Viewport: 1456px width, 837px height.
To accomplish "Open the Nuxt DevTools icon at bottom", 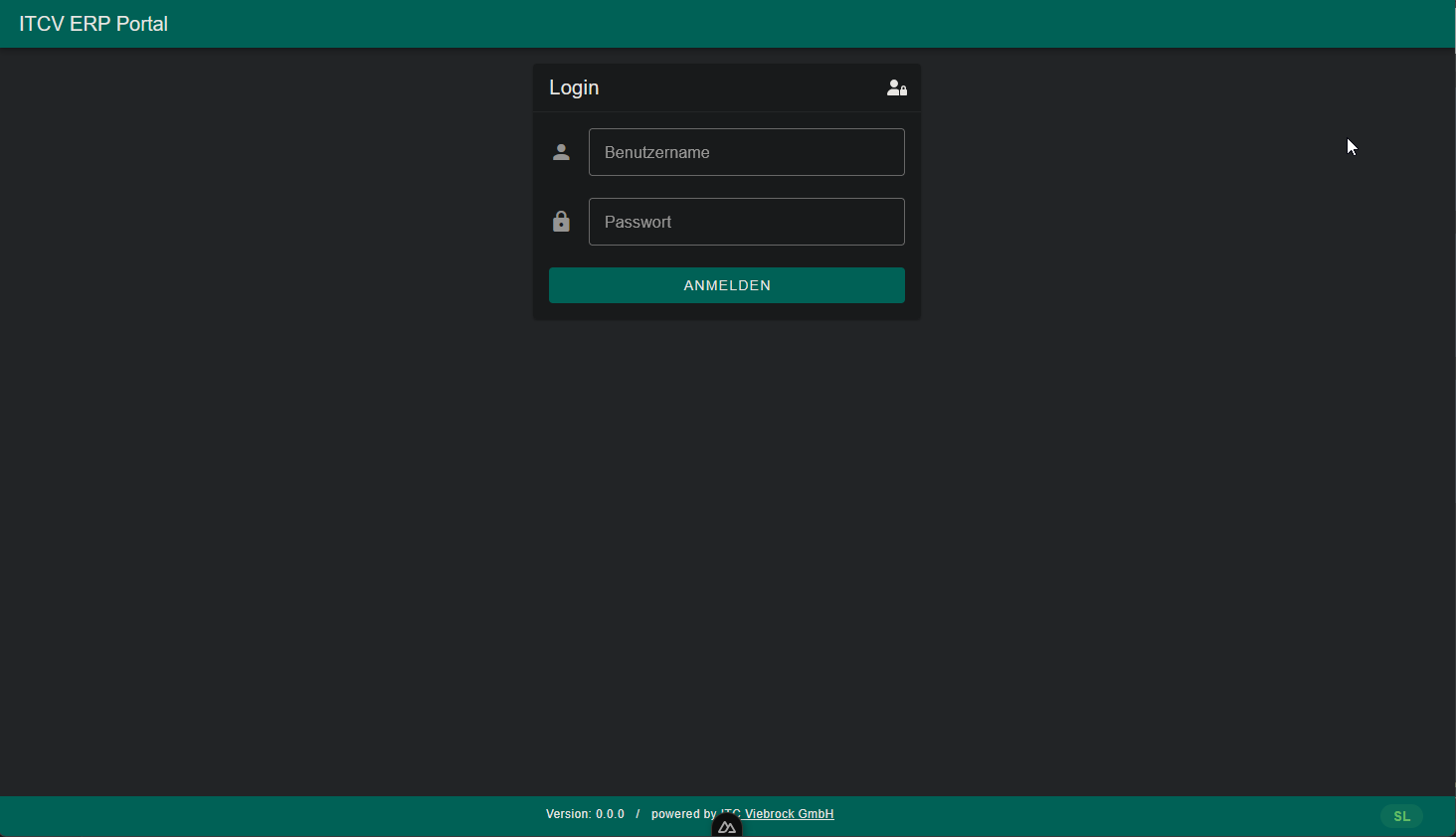I will coord(727,827).
